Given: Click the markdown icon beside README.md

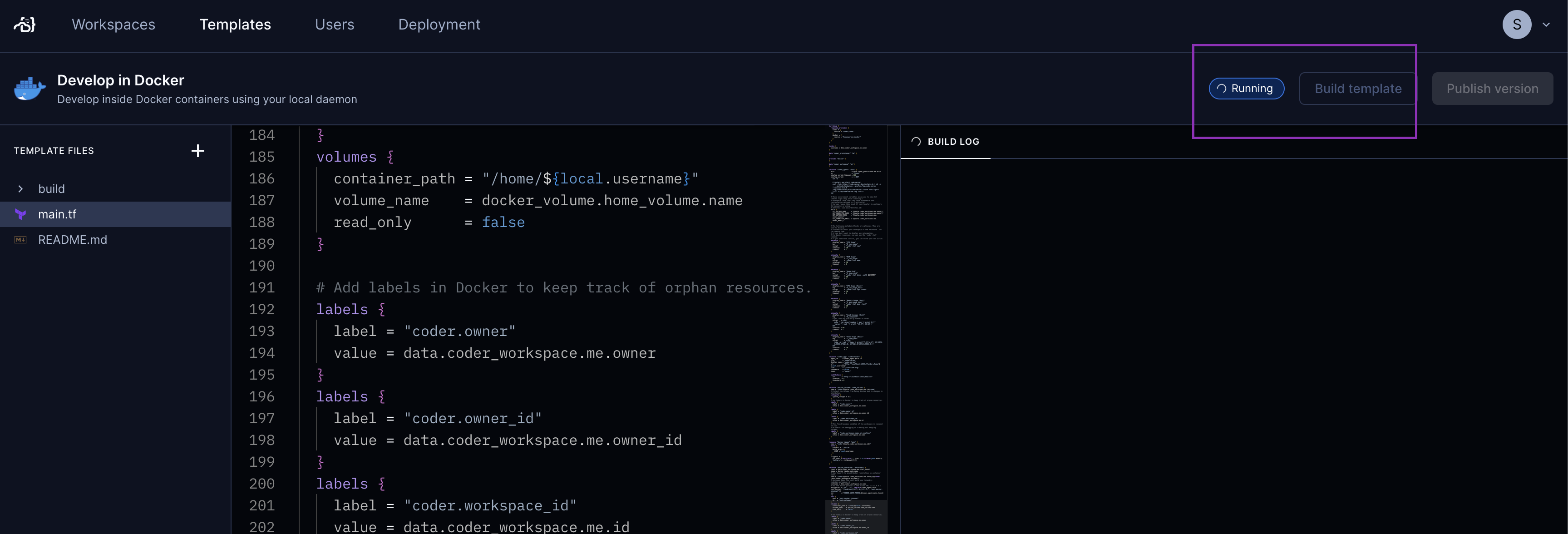Looking at the screenshot, I should 21,240.
